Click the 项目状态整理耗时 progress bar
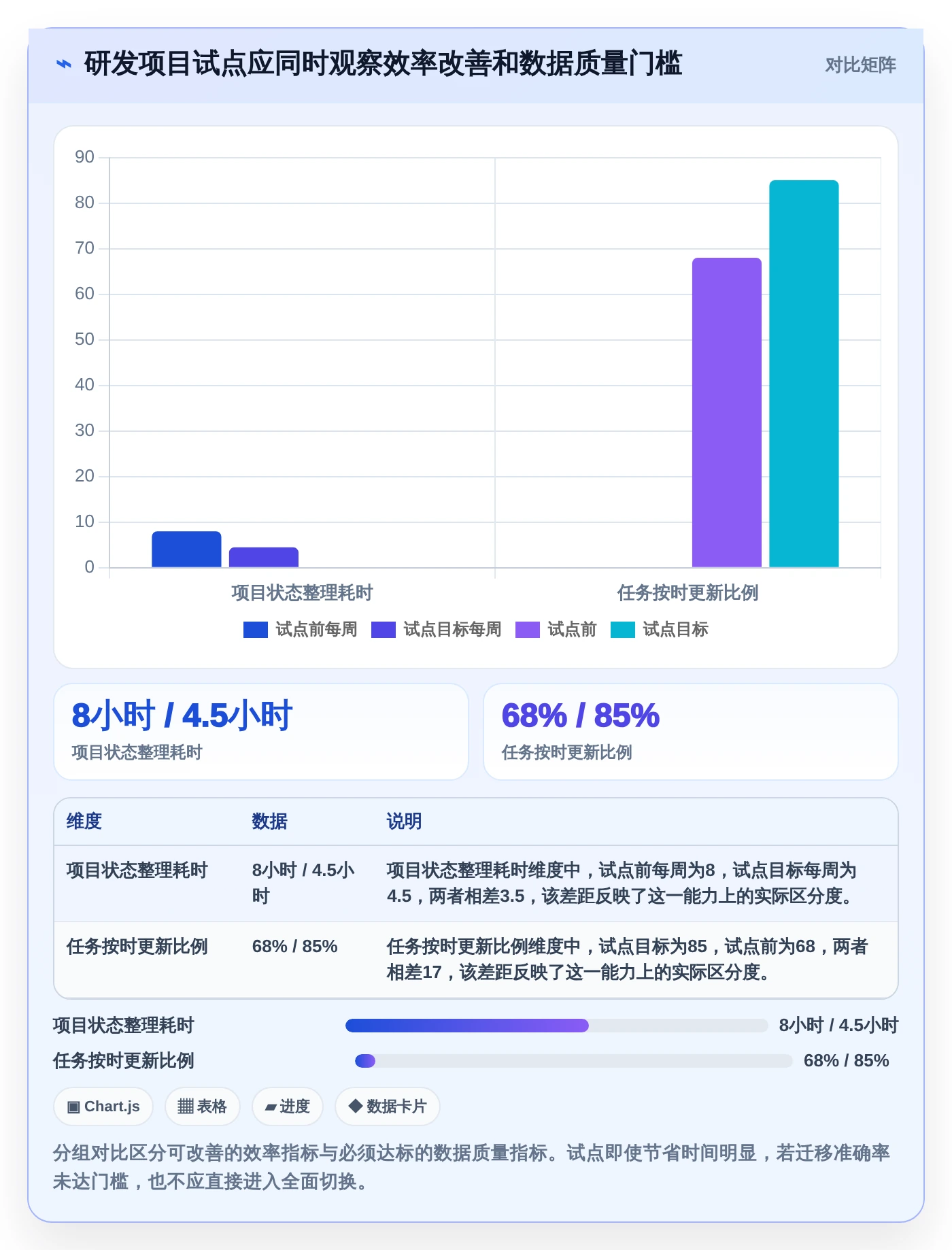The image size is (952, 1250). 556,1026
